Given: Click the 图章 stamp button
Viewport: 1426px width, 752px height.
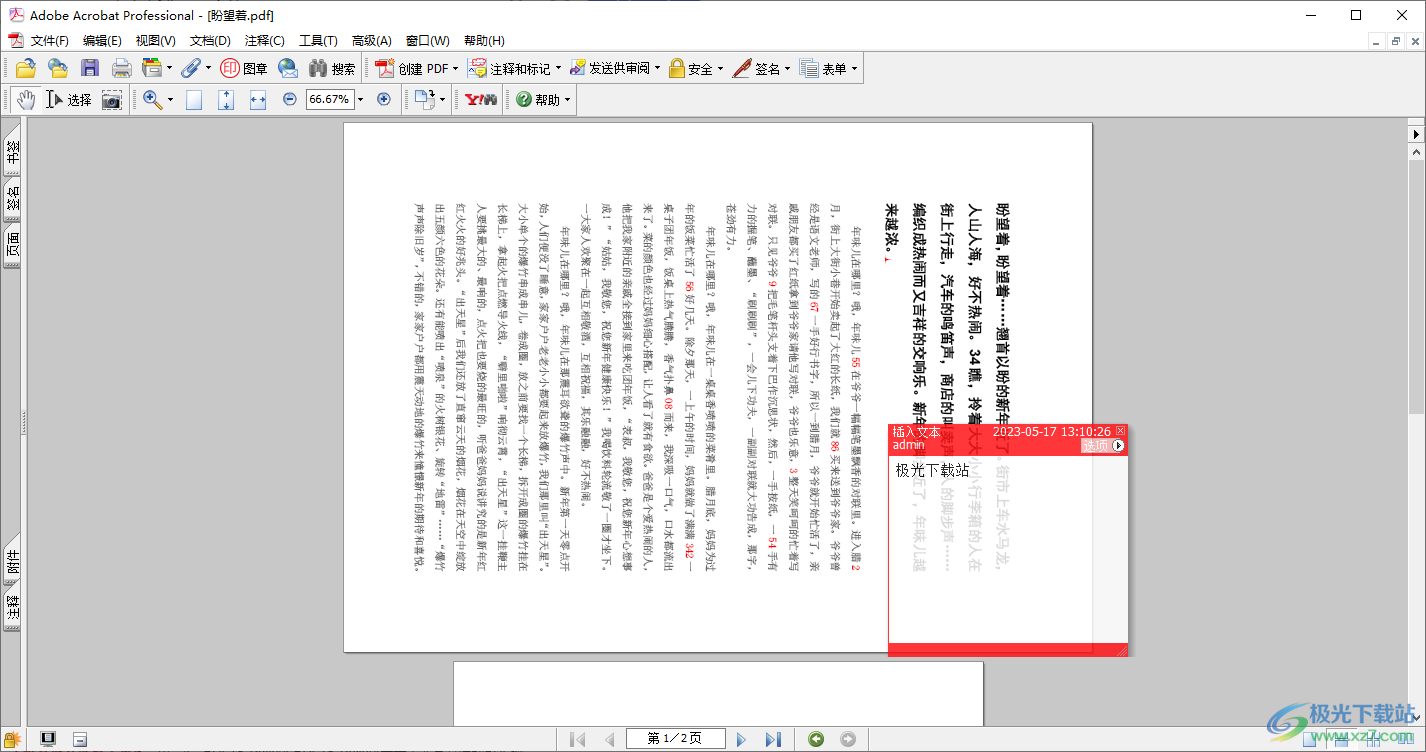Looking at the screenshot, I should pyautogui.click(x=243, y=69).
